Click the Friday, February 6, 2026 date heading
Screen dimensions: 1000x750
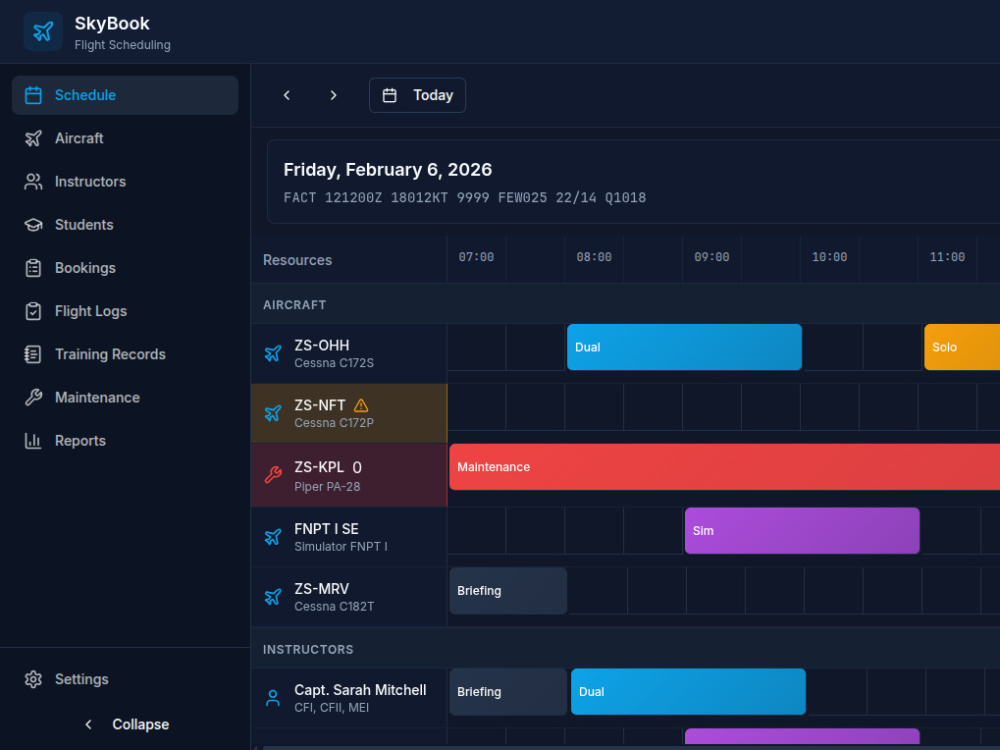click(388, 170)
